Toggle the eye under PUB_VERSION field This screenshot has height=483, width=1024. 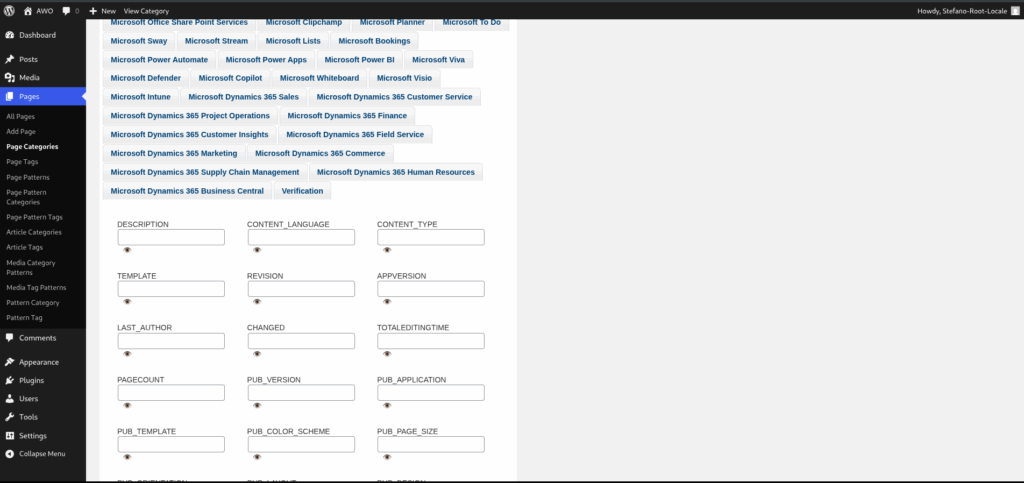(257, 405)
